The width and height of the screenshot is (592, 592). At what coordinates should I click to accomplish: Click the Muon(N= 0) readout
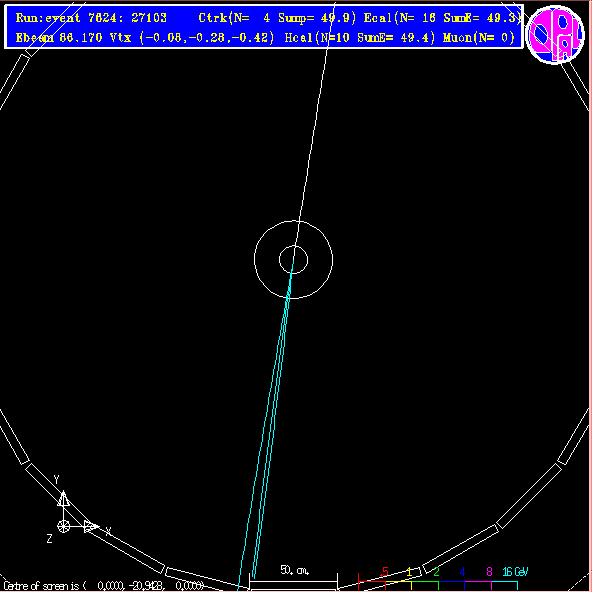coord(479,37)
